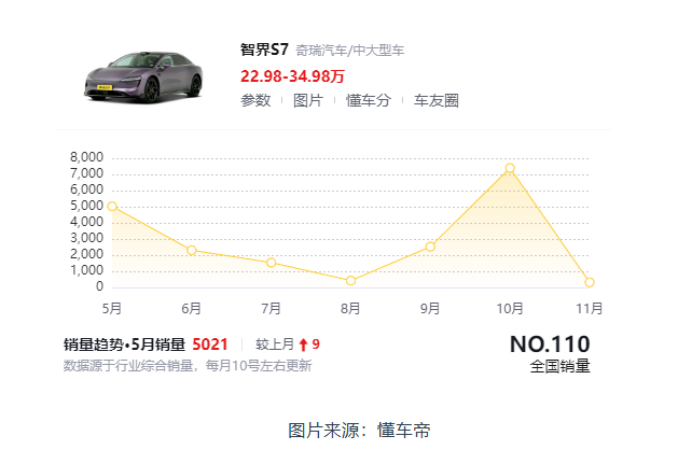Viewport: 692px width, 450px height.
Task: Select the 8月 data point on chart
Action: coord(350,281)
